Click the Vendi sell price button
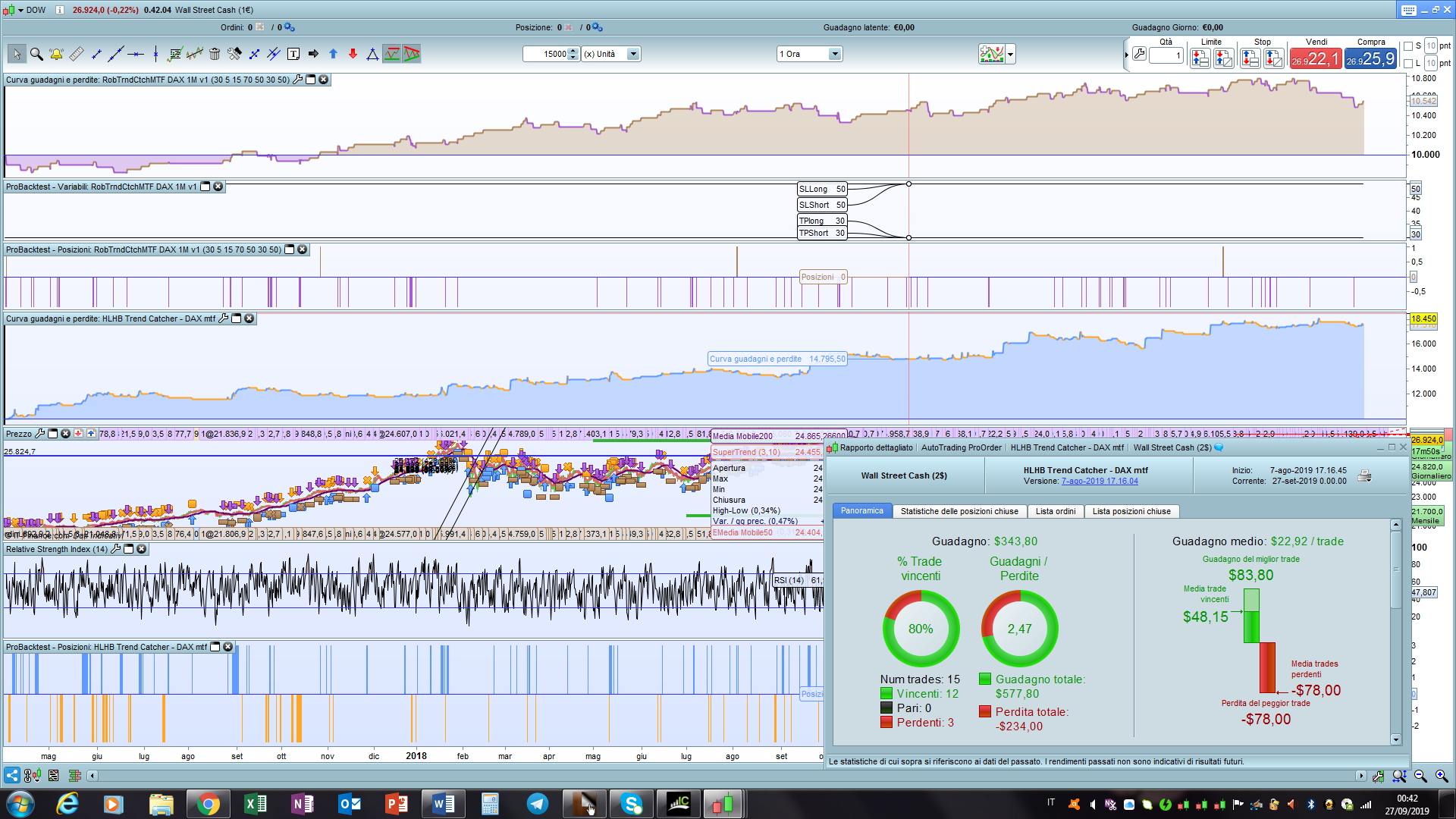The image size is (1456, 819). 1316,59
